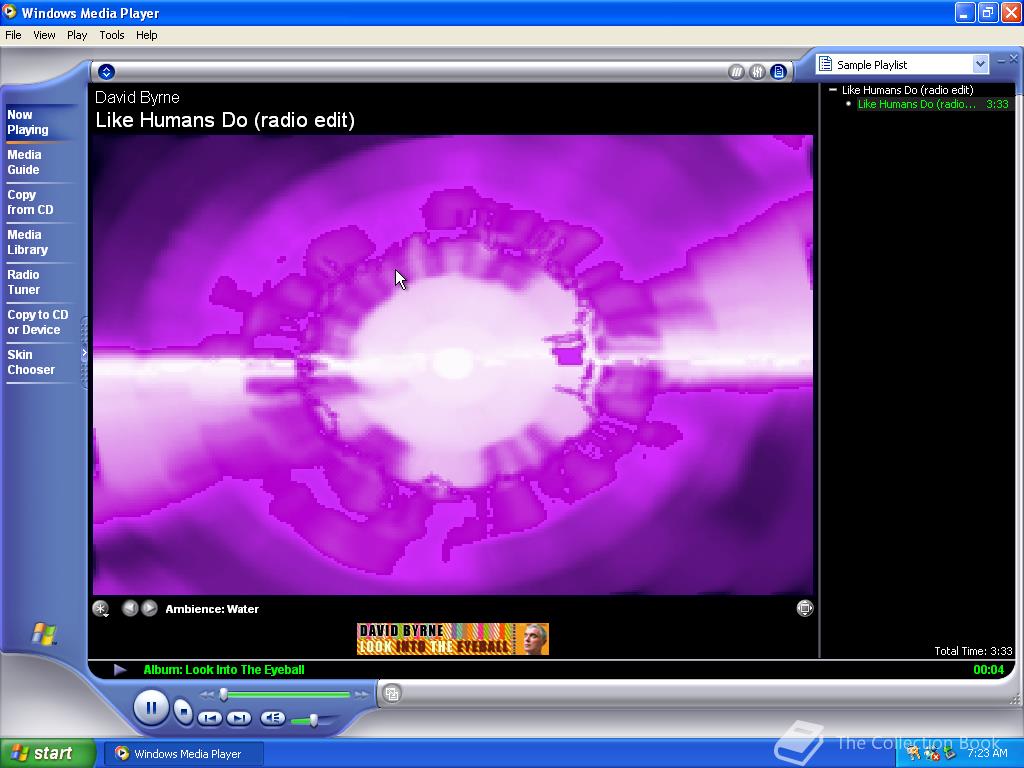Jump to the previous track
The height and width of the screenshot is (768, 1024).
[210, 718]
